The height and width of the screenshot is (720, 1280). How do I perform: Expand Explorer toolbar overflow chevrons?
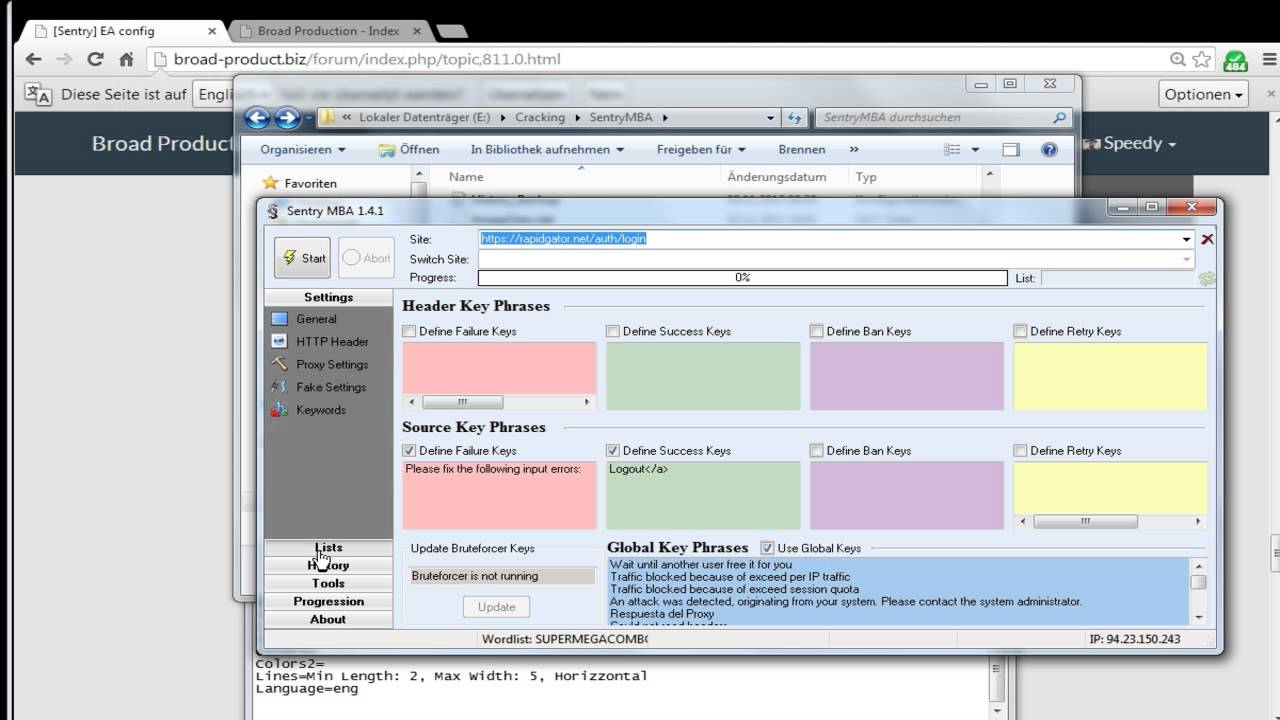tap(854, 149)
